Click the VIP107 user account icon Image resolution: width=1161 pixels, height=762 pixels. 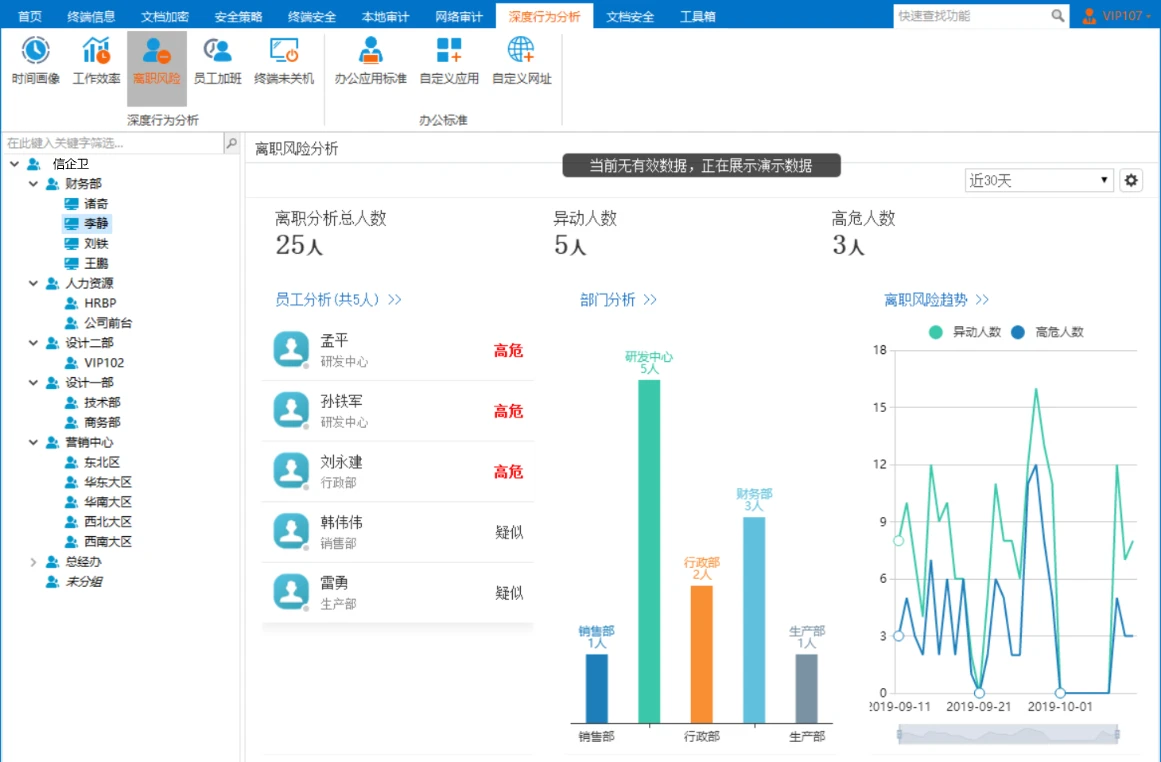coord(1089,16)
